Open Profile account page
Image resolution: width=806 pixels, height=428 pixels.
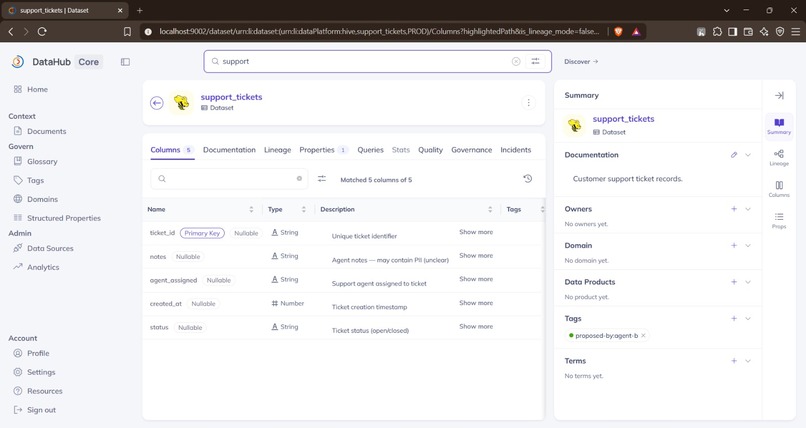point(38,353)
